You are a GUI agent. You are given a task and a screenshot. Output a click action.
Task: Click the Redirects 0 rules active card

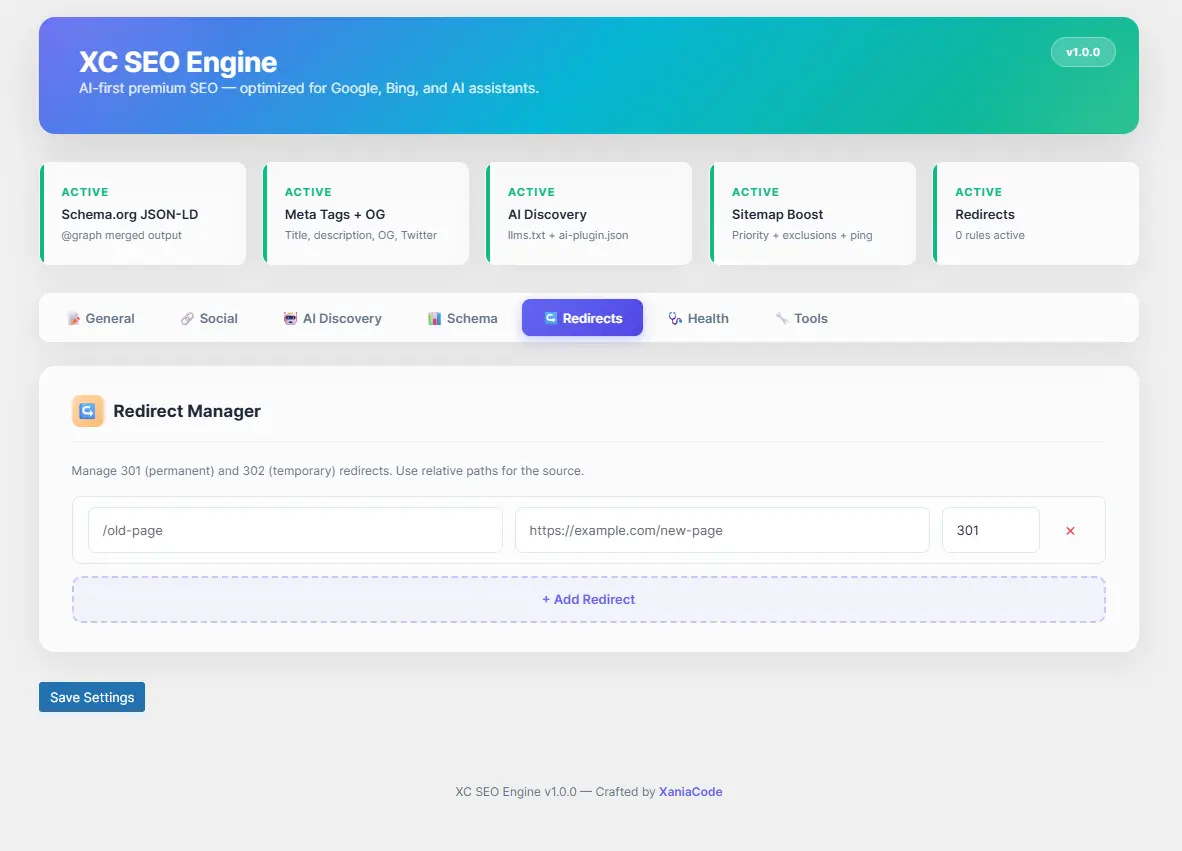(1037, 213)
